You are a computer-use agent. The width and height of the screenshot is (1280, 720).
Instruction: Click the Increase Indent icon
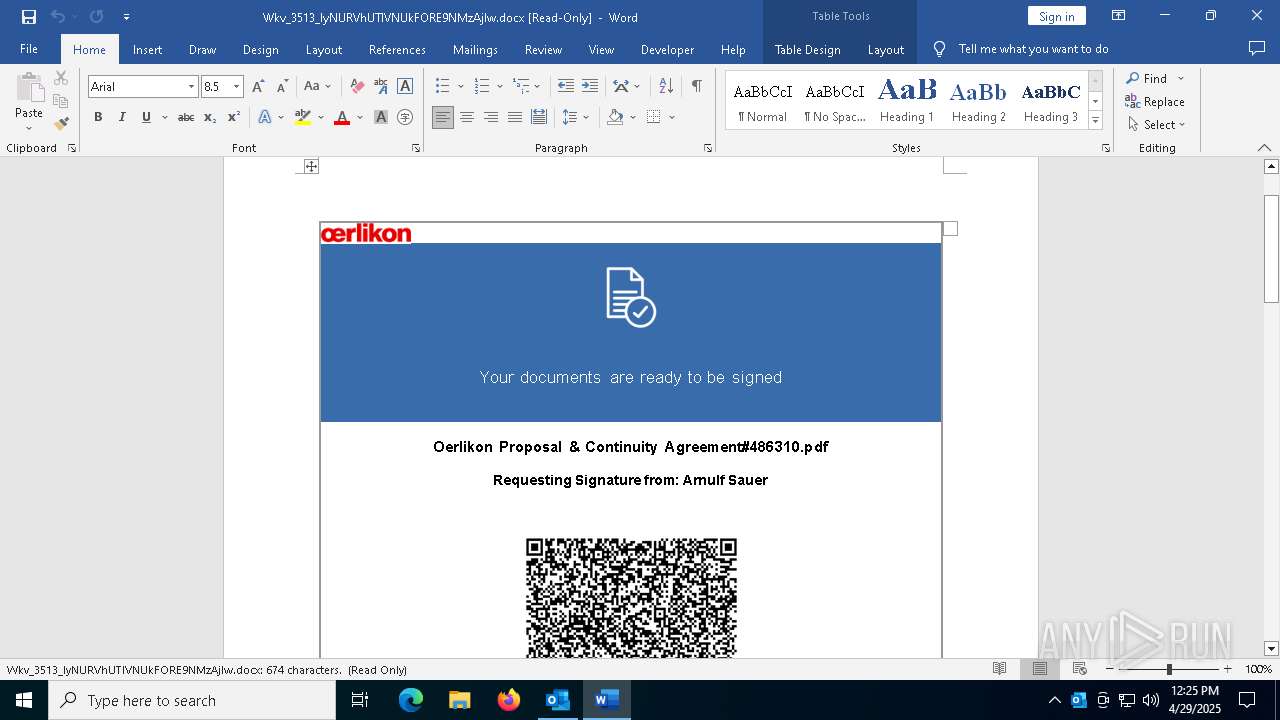pyautogui.click(x=590, y=87)
